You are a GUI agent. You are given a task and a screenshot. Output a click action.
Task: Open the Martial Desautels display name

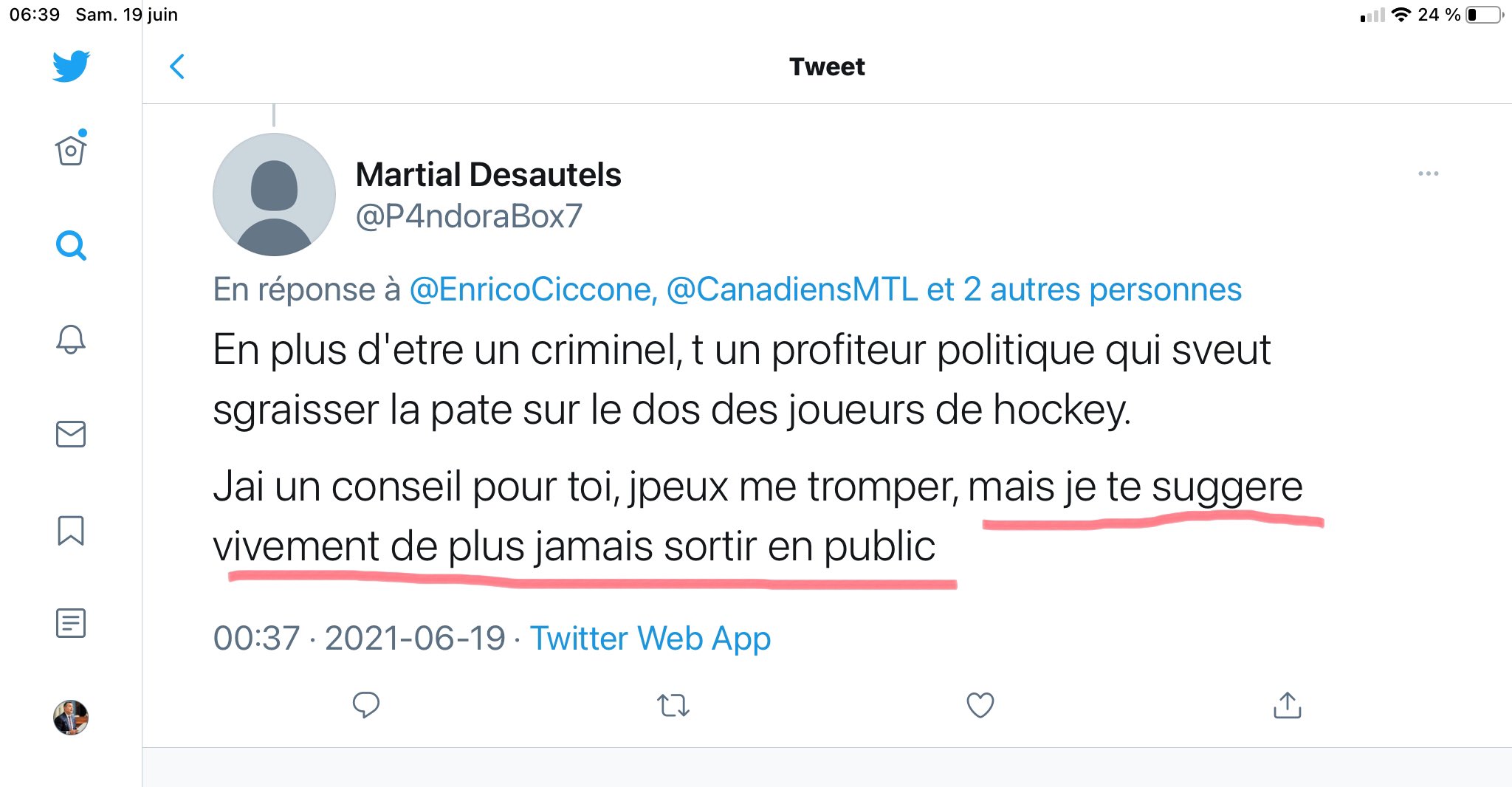coord(488,175)
